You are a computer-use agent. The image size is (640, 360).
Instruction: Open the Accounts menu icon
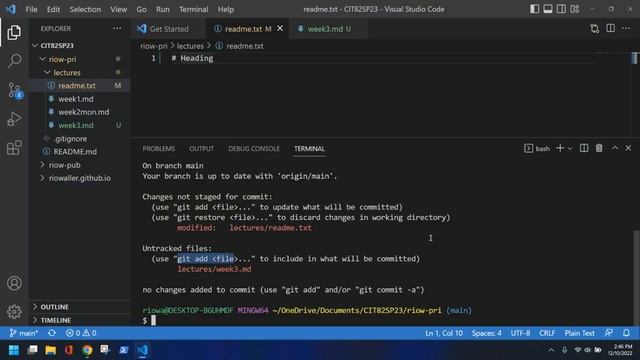(x=14, y=283)
